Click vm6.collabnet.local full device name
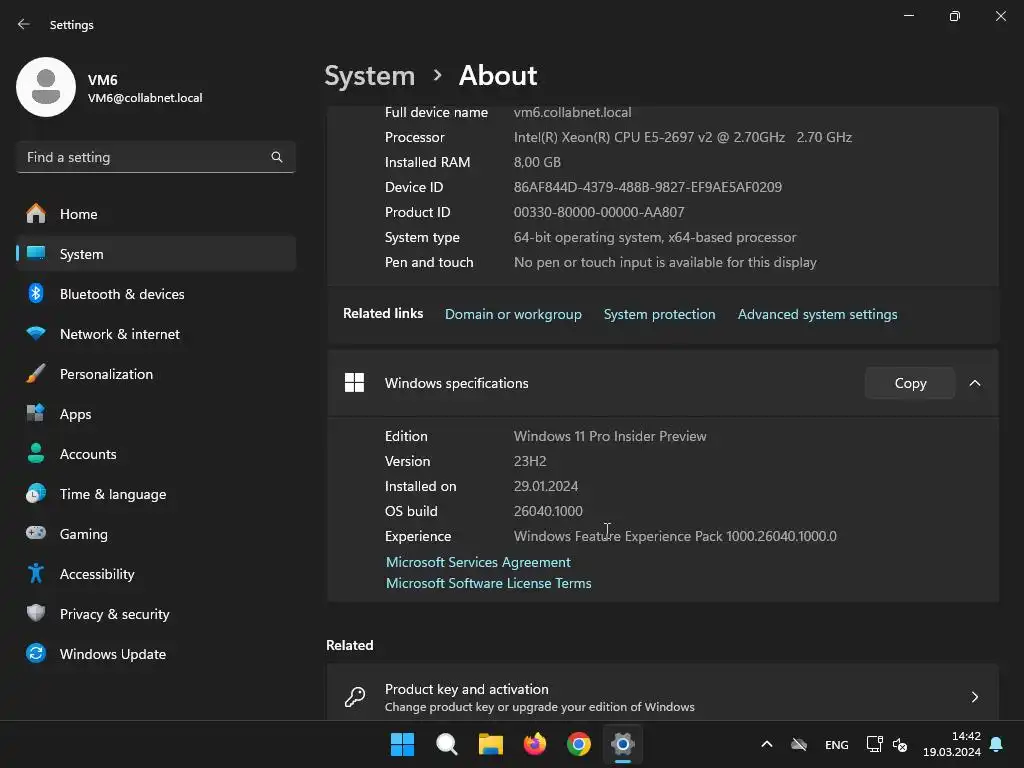 (x=572, y=112)
